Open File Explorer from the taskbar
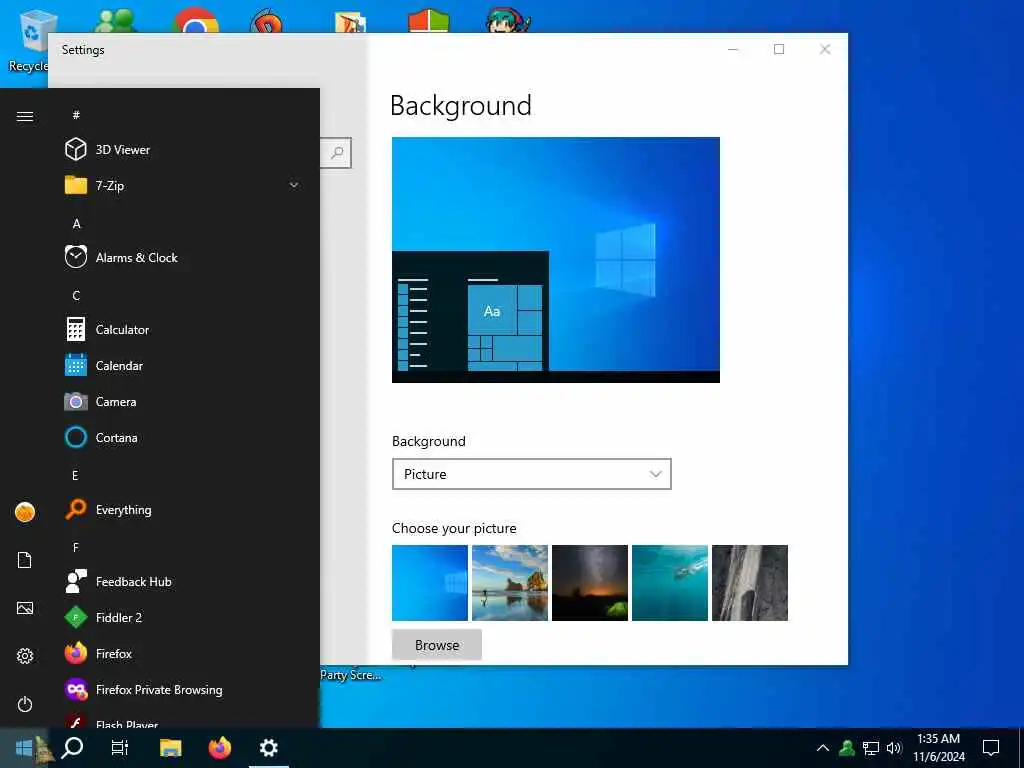The image size is (1024, 768). click(170, 747)
